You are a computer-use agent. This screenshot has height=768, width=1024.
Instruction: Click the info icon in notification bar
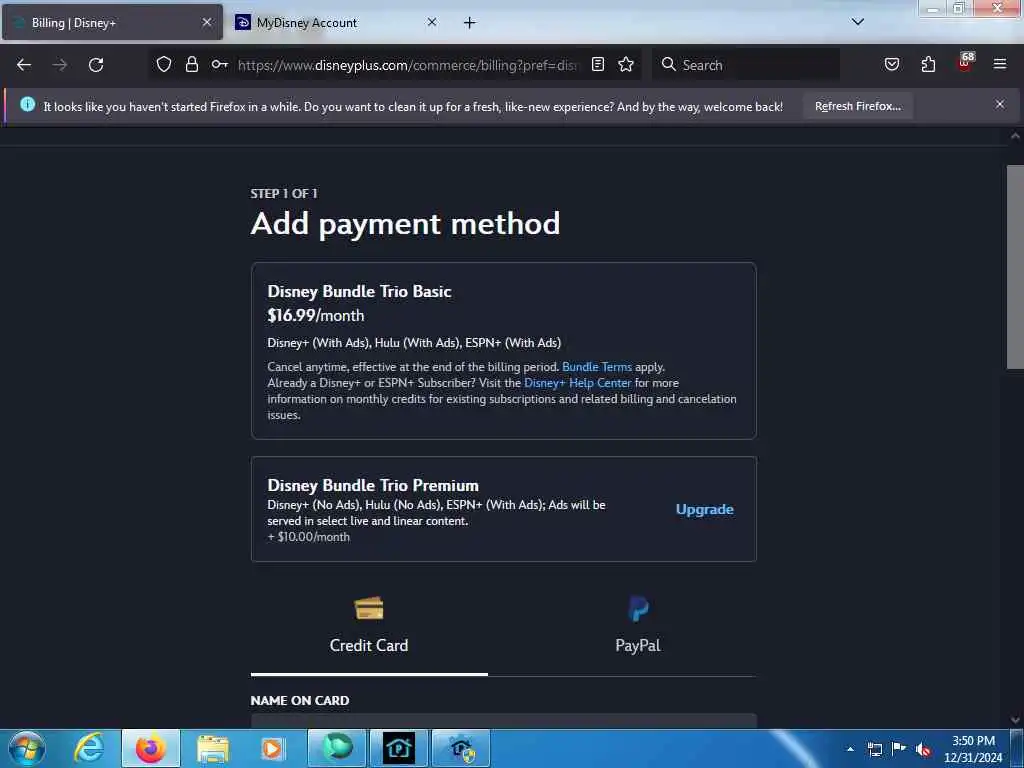click(x=27, y=104)
